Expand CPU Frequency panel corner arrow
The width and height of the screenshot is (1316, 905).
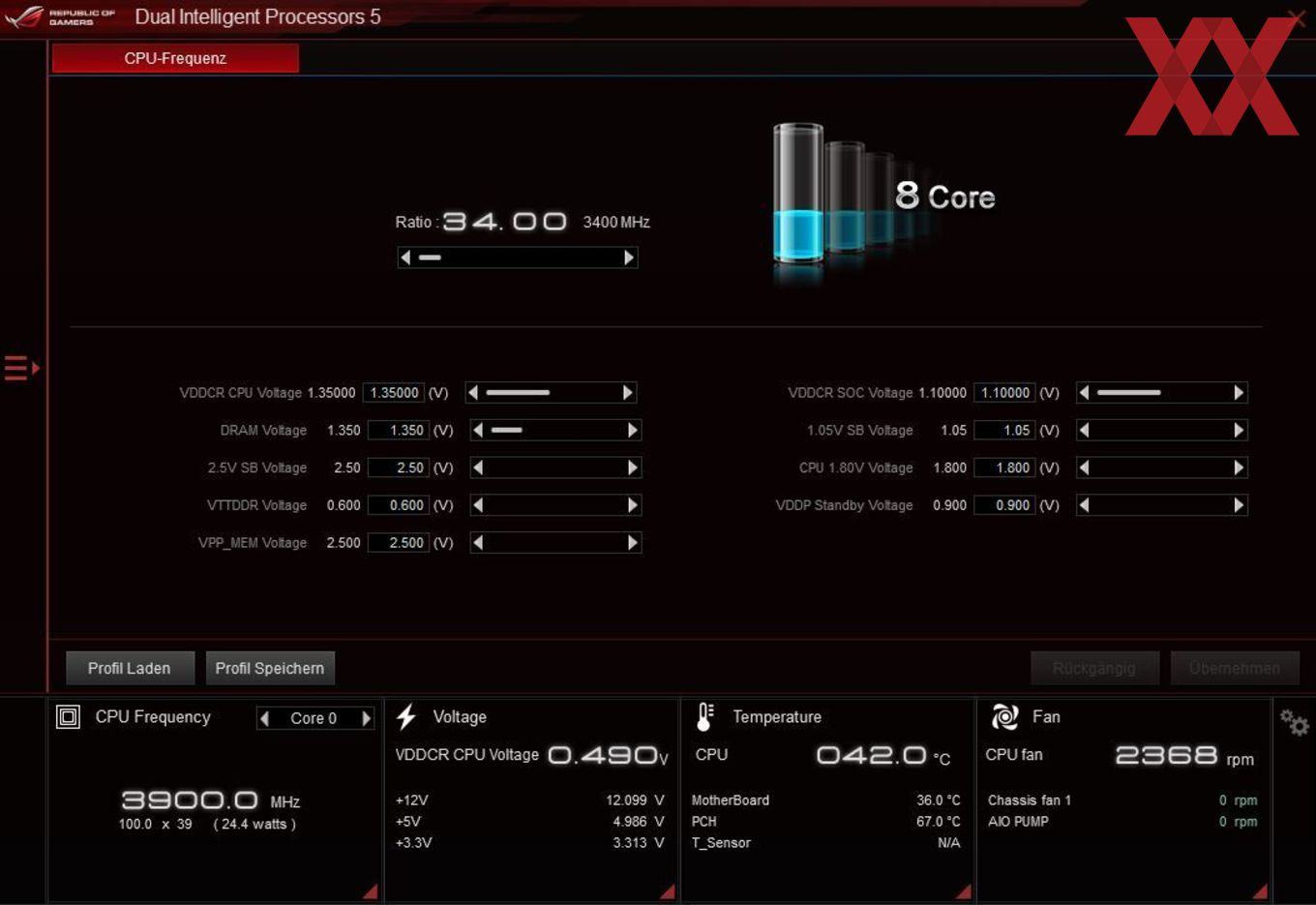371,891
